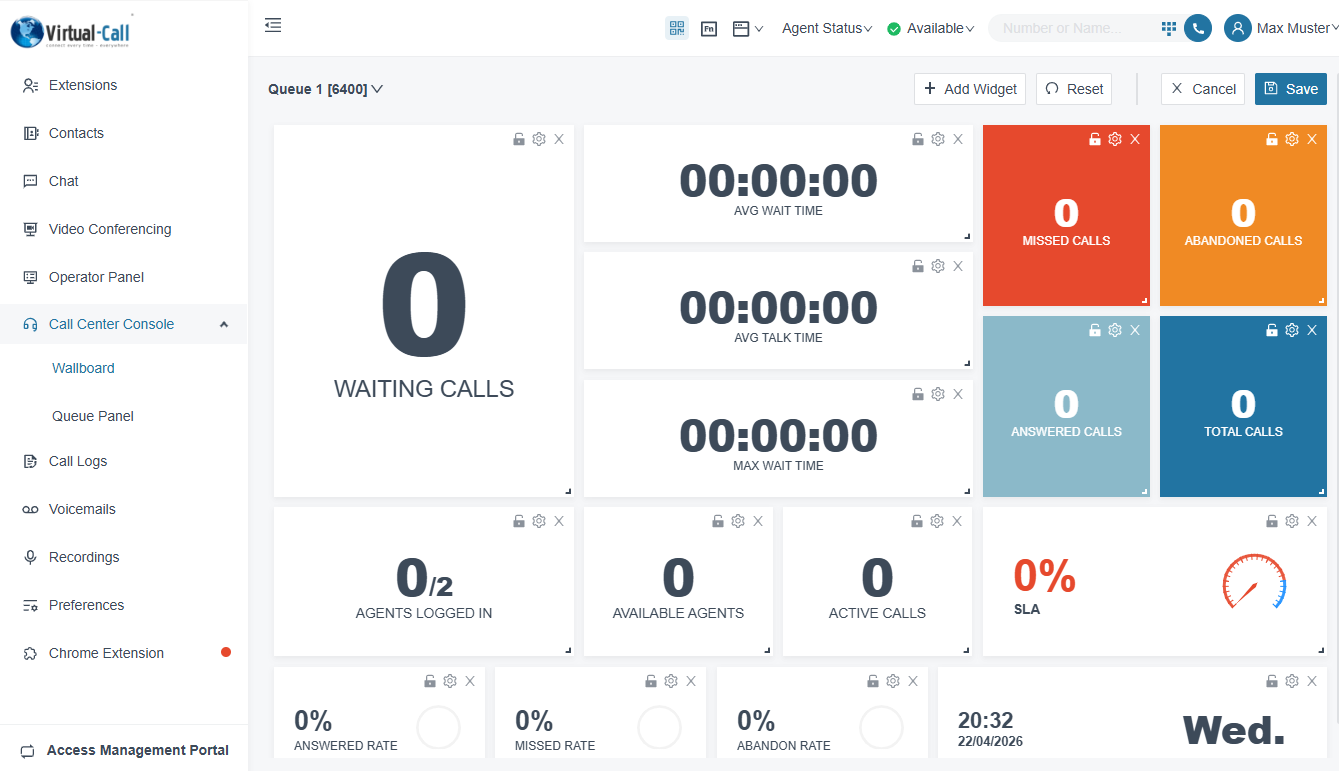
Task: Open Extensions in the sidebar
Action: coord(124,85)
